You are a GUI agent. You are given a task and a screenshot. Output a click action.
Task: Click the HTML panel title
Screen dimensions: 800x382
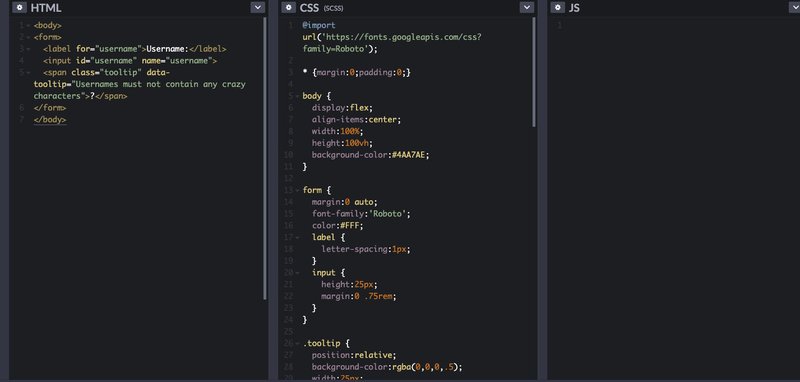point(46,8)
